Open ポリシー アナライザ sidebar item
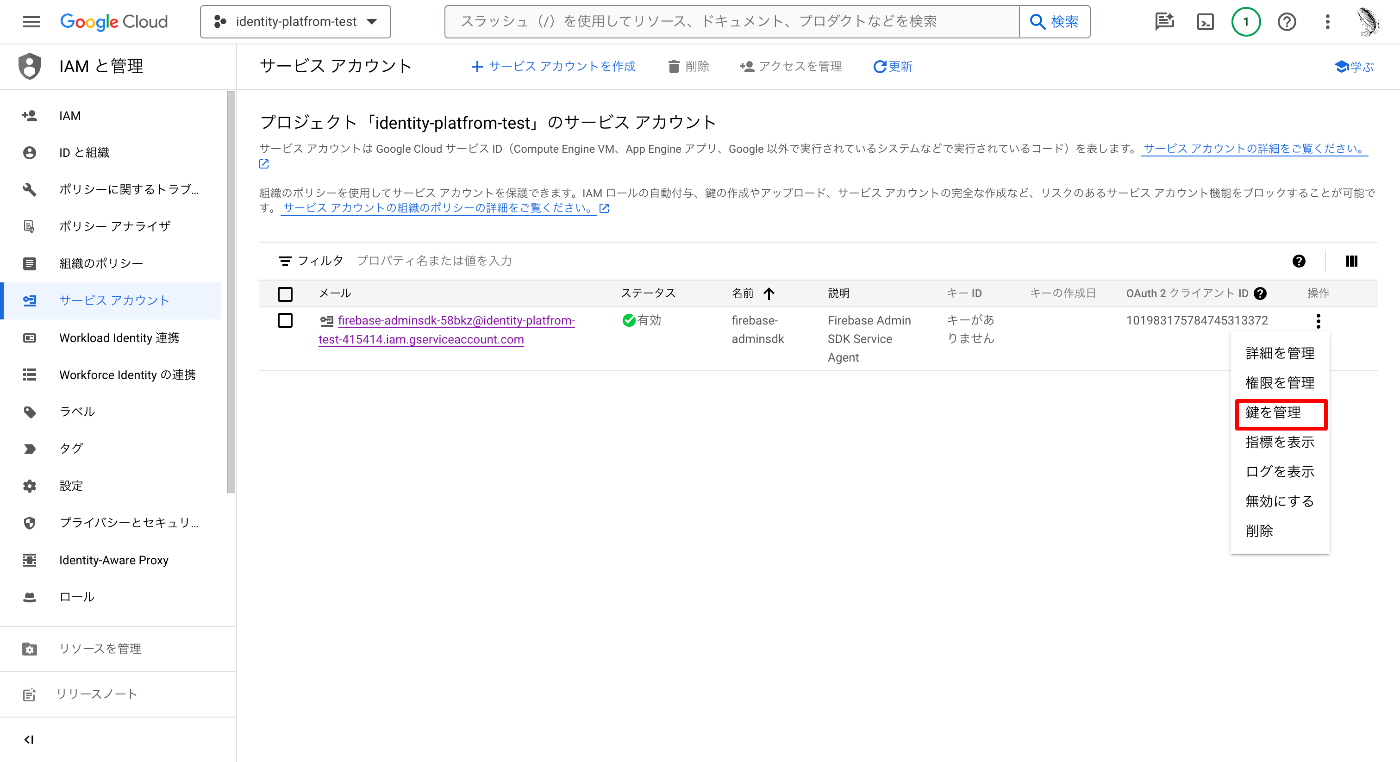The width and height of the screenshot is (1400, 762). (110, 227)
